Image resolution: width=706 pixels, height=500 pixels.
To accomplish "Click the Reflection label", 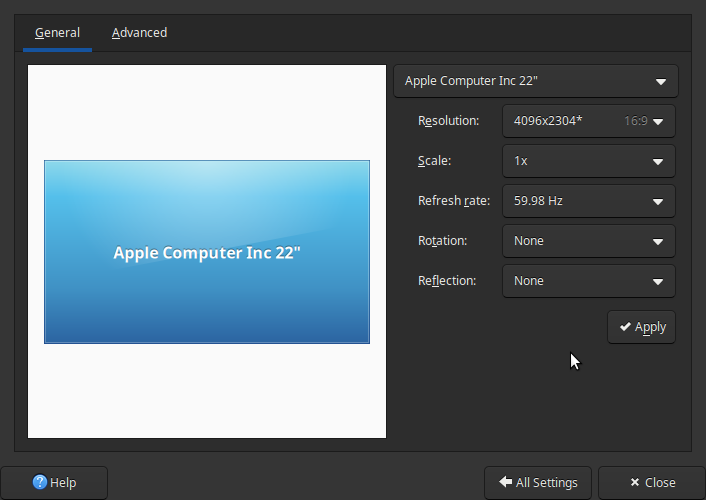I will tap(447, 281).
